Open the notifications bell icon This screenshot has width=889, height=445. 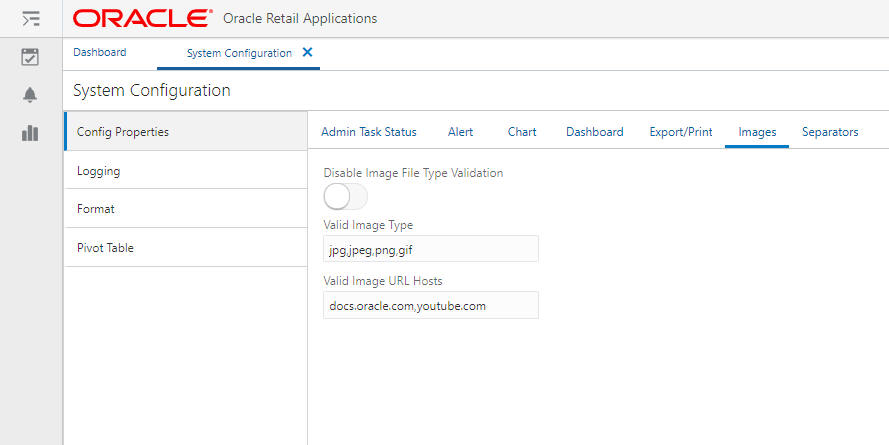(x=30, y=95)
